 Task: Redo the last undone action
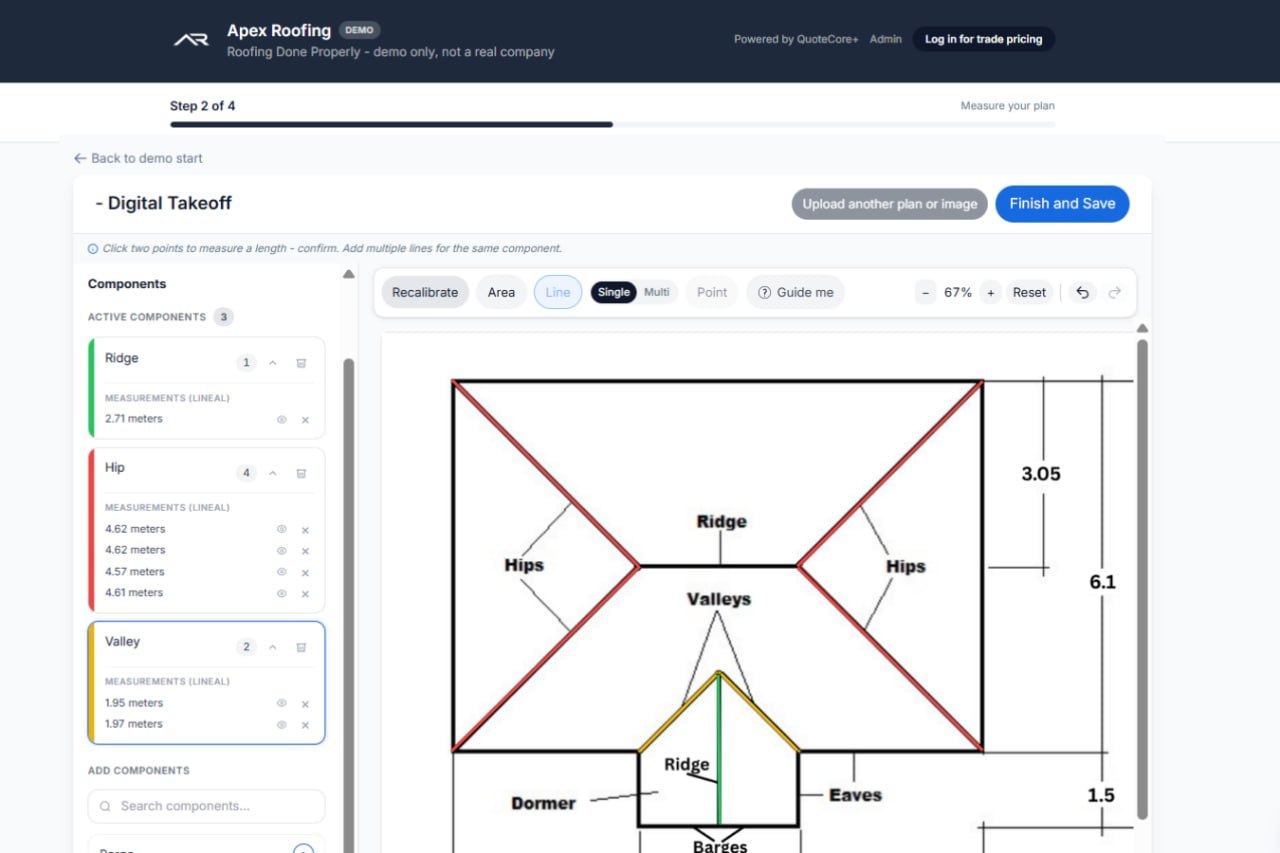point(1114,293)
